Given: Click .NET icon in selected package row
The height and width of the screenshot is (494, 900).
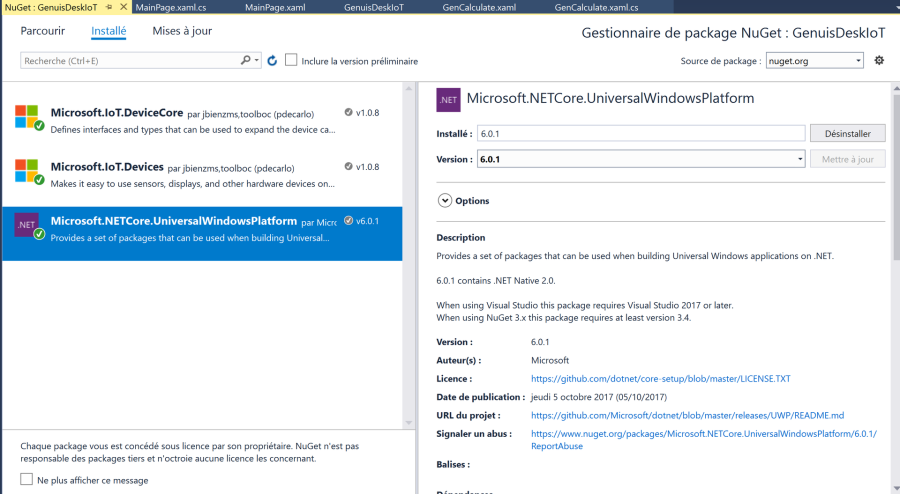Looking at the screenshot, I should (26, 225).
